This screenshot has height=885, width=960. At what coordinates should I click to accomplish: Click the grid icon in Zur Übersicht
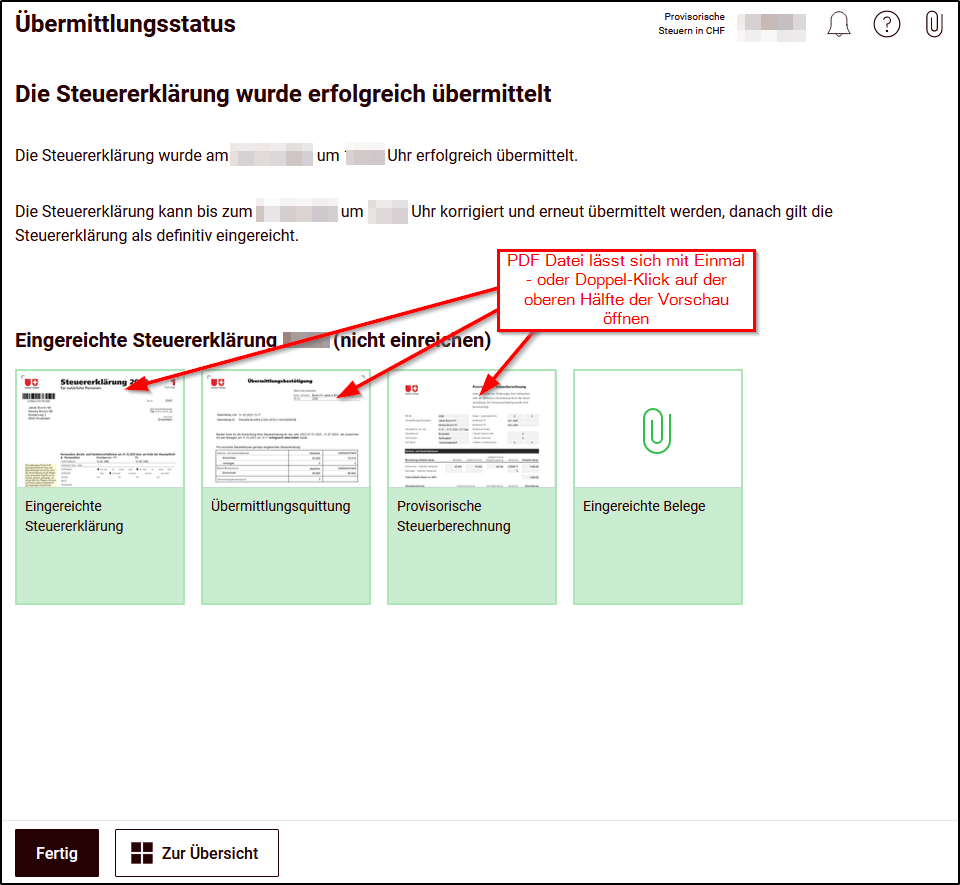[x=142, y=853]
